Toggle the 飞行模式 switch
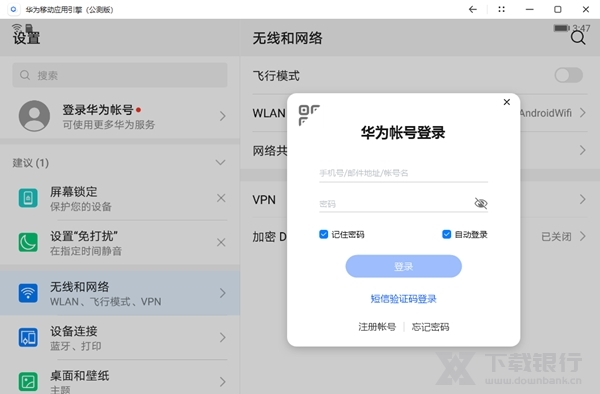Screen dimensions: 600x394 coord(569,75)
